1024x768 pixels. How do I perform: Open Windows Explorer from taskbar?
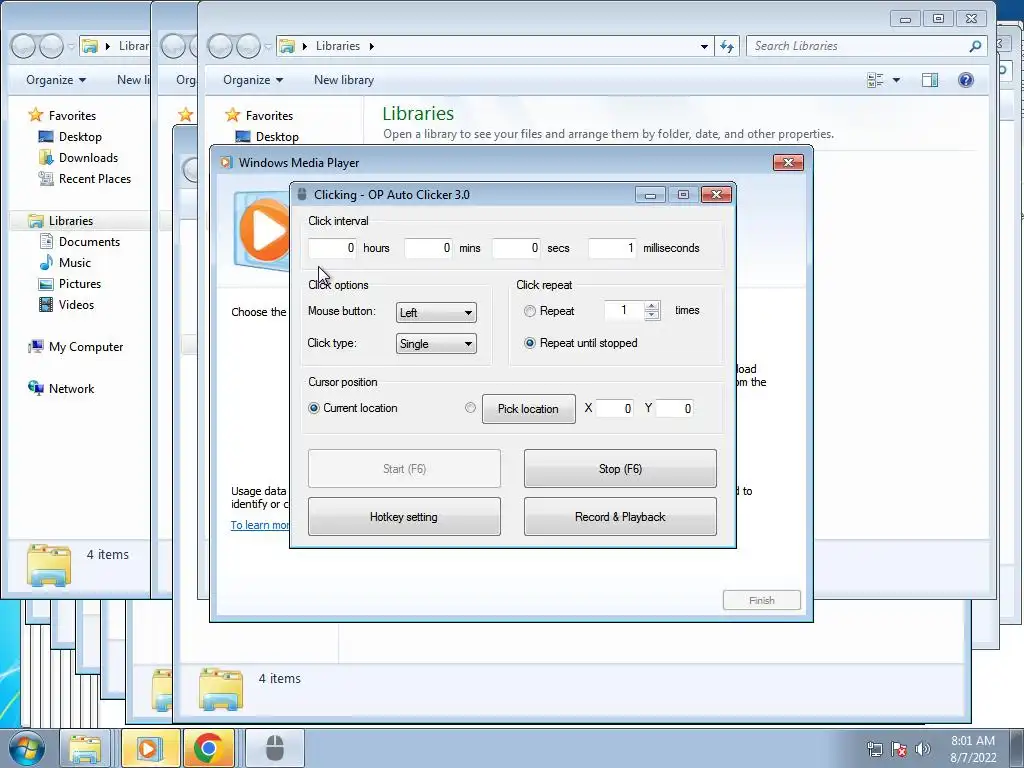[85, 748]
